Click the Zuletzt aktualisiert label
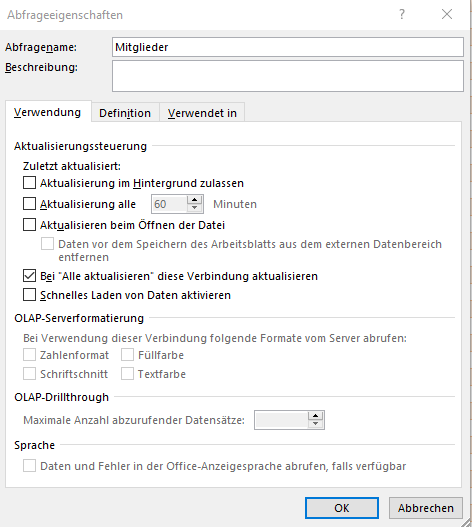 point(72,166)
